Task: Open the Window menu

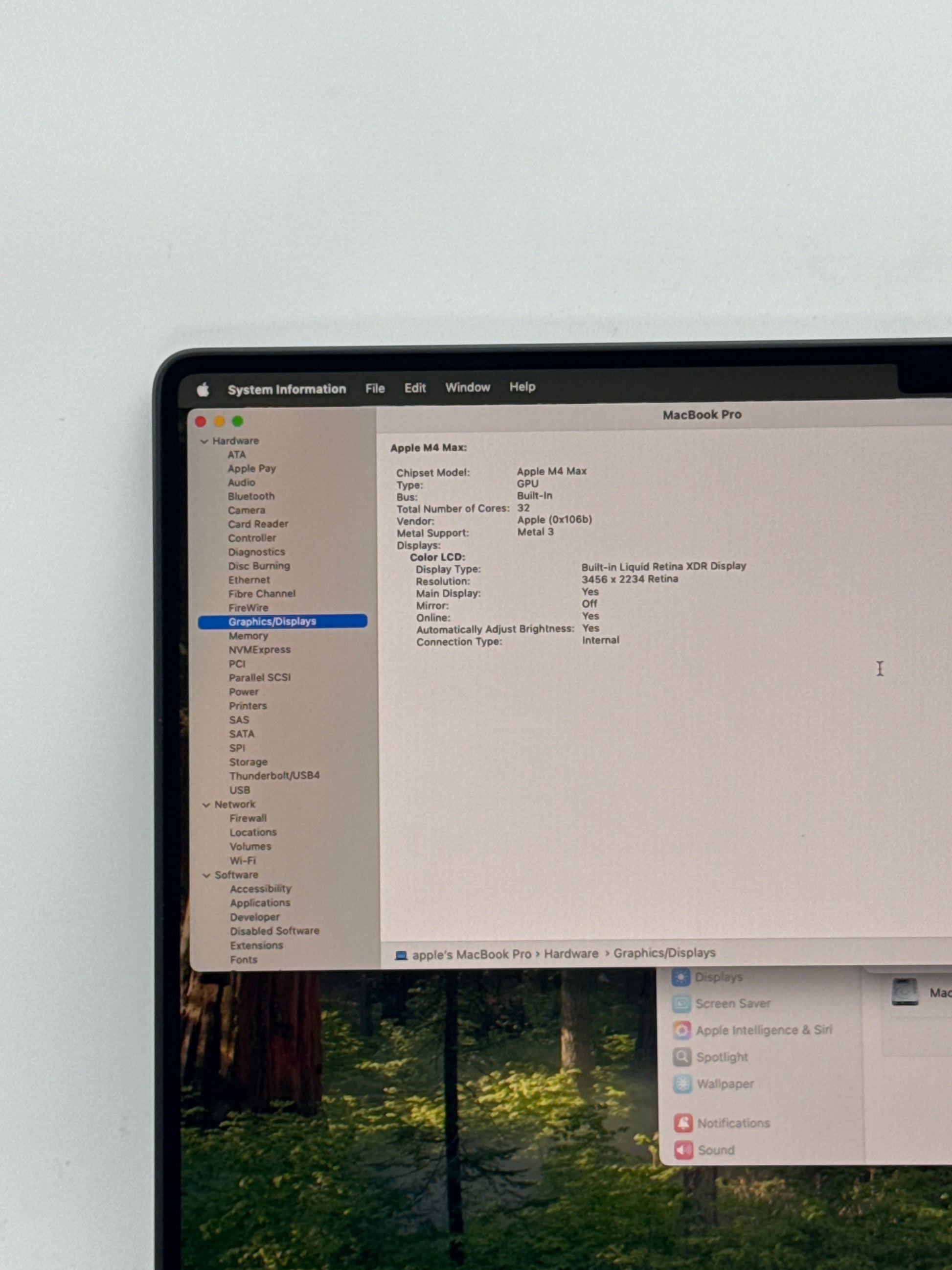Action: pyautogui.click(x=467, y=388)
